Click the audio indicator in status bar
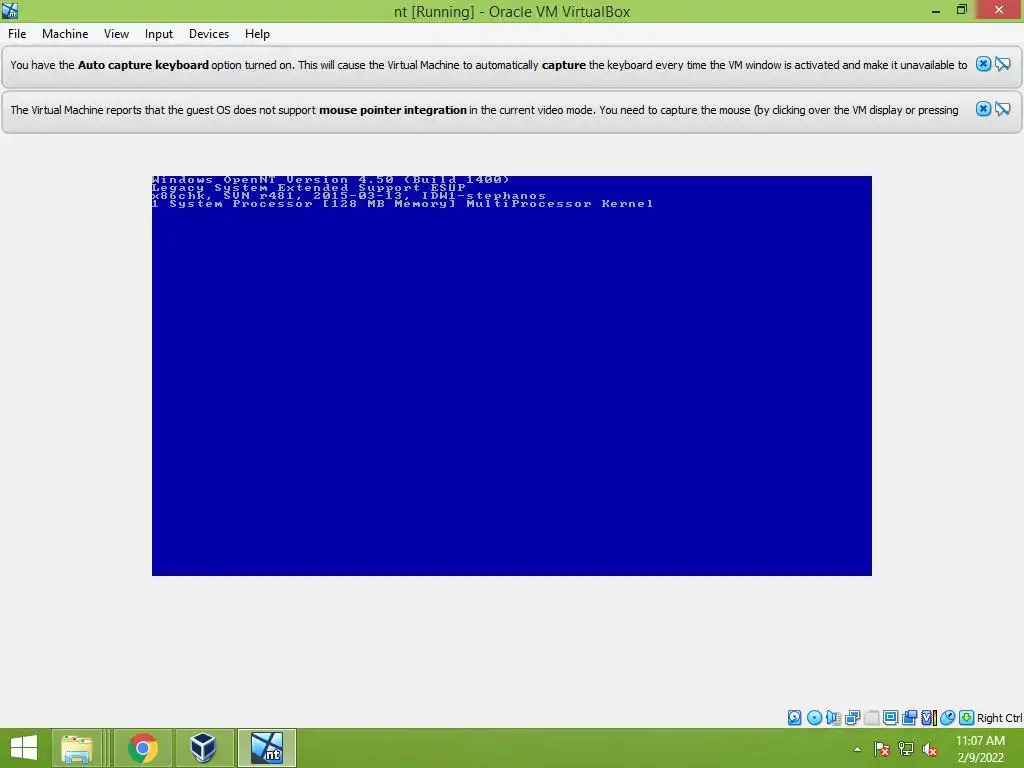 [833, 718]
